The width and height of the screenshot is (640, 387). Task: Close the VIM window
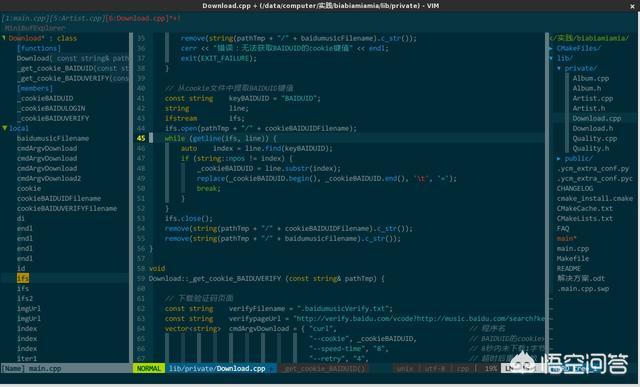pos(633,6)
